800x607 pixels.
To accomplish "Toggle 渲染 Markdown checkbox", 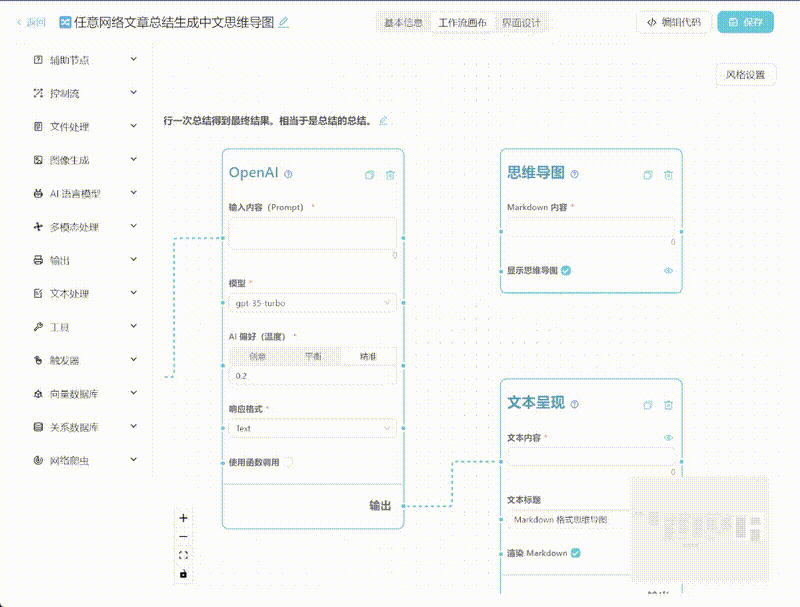I will click(x=576, y=553).
